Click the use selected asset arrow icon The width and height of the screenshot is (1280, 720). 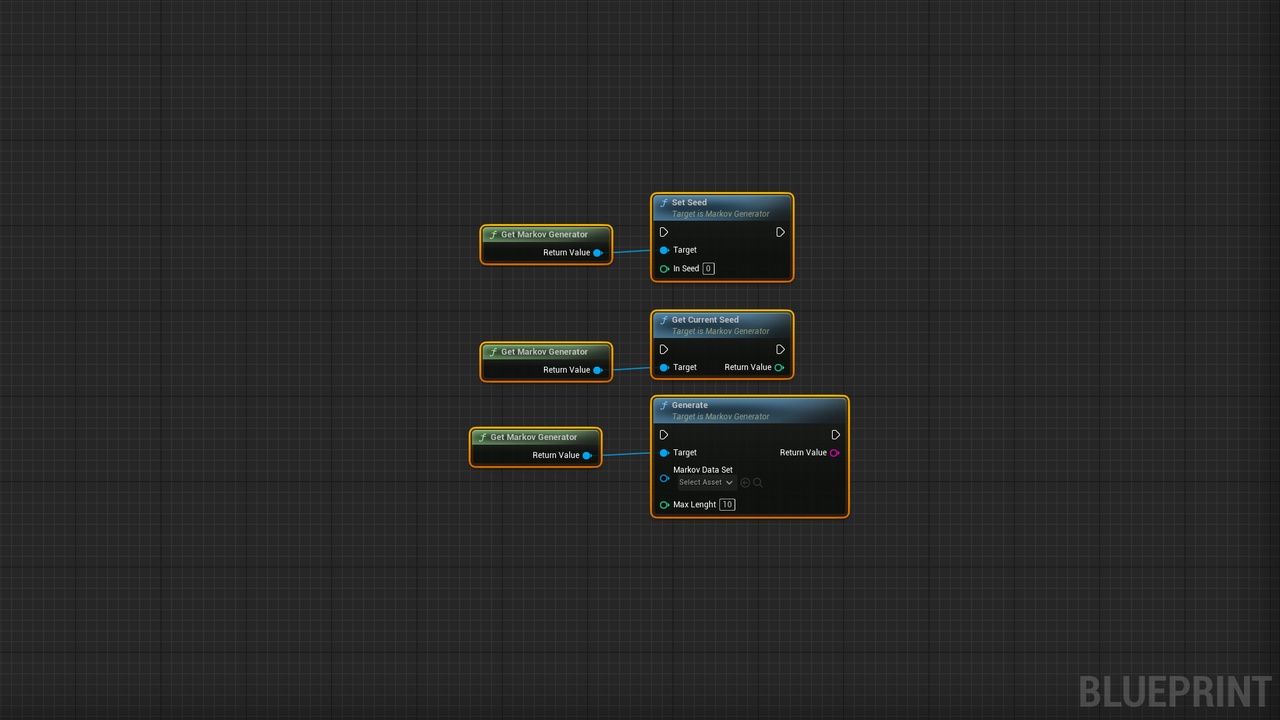745,482
